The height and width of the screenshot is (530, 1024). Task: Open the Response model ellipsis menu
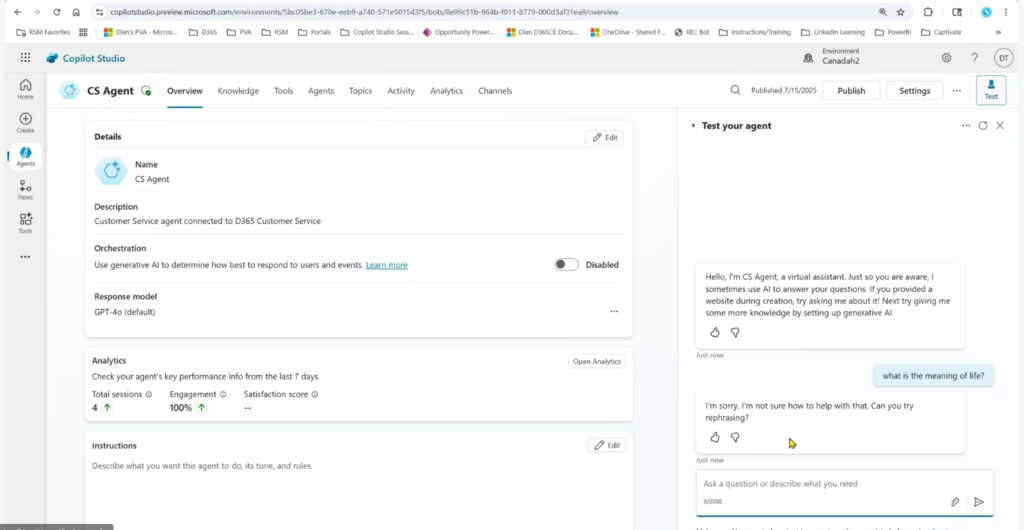point(614,311)
